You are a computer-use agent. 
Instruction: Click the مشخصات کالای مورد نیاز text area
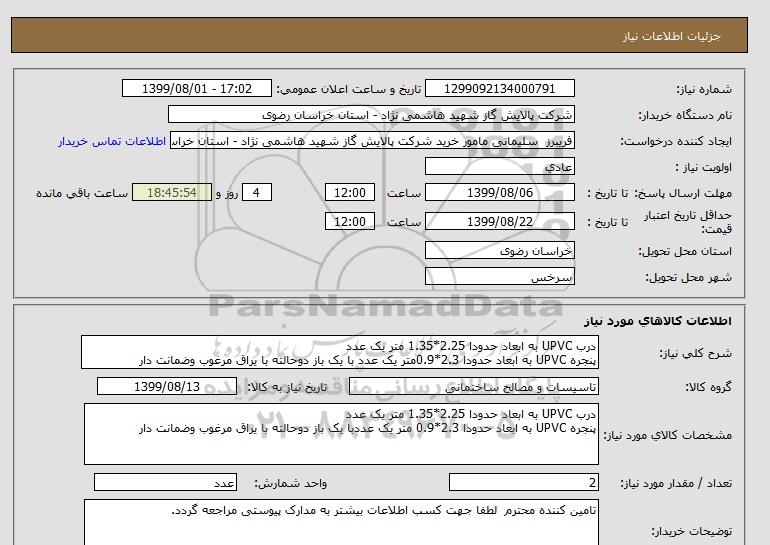click(340, 433)
